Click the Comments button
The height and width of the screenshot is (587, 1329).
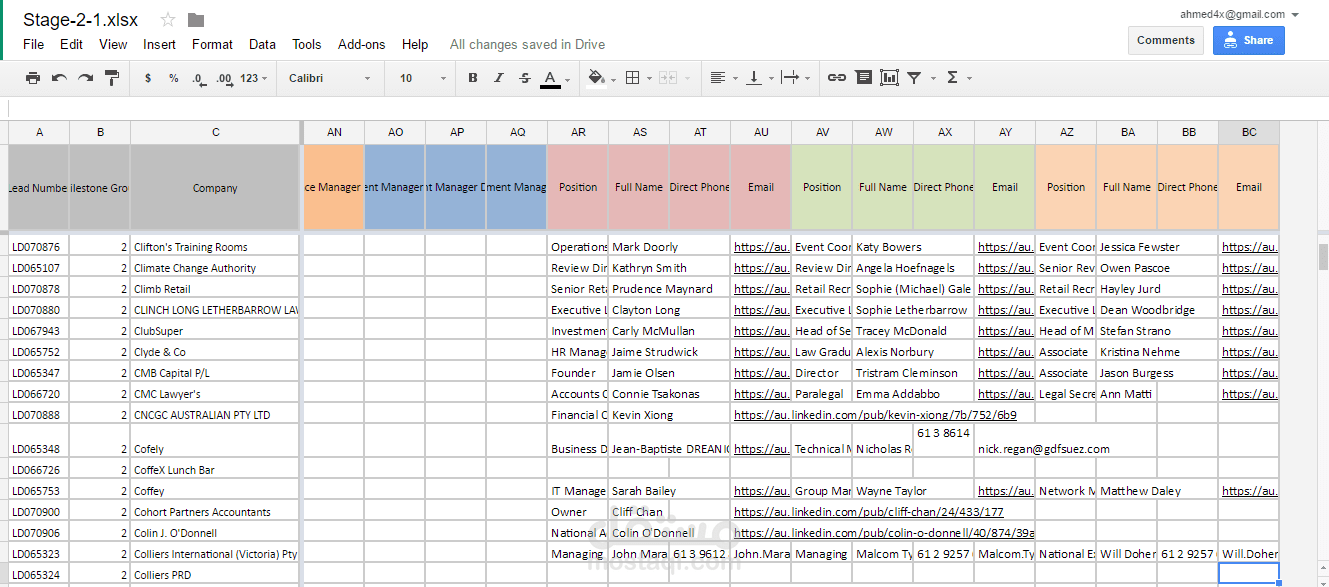click(x=1166, y=40)
